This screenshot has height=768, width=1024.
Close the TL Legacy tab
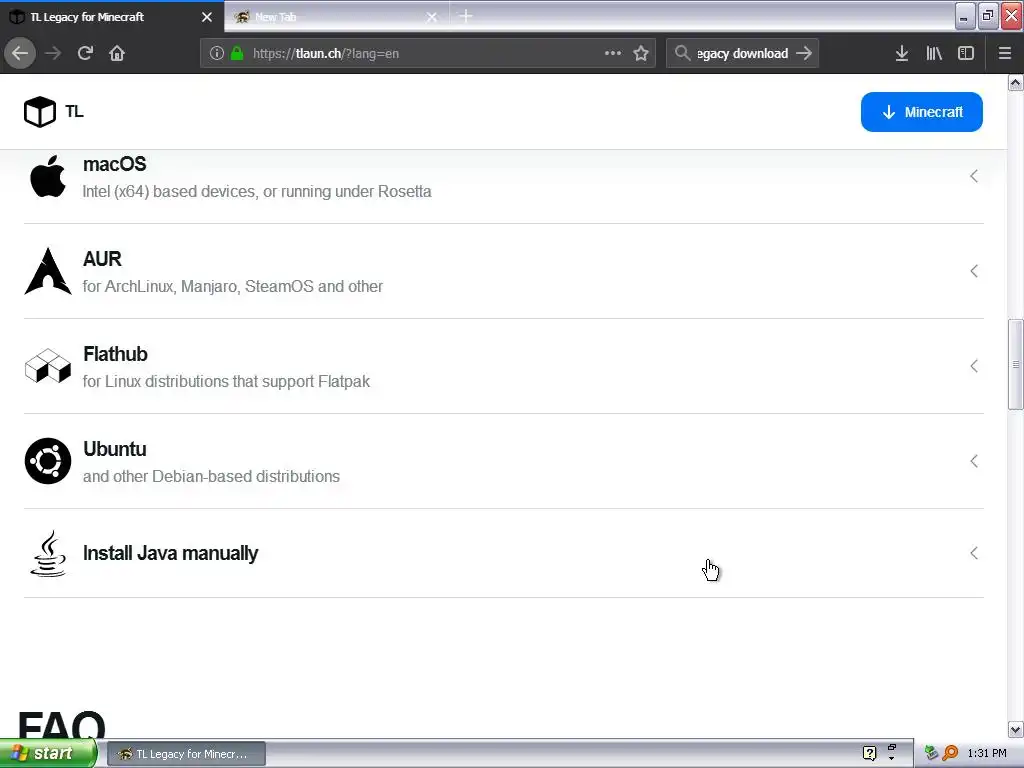pyautogui.click(x=207, y=17)
